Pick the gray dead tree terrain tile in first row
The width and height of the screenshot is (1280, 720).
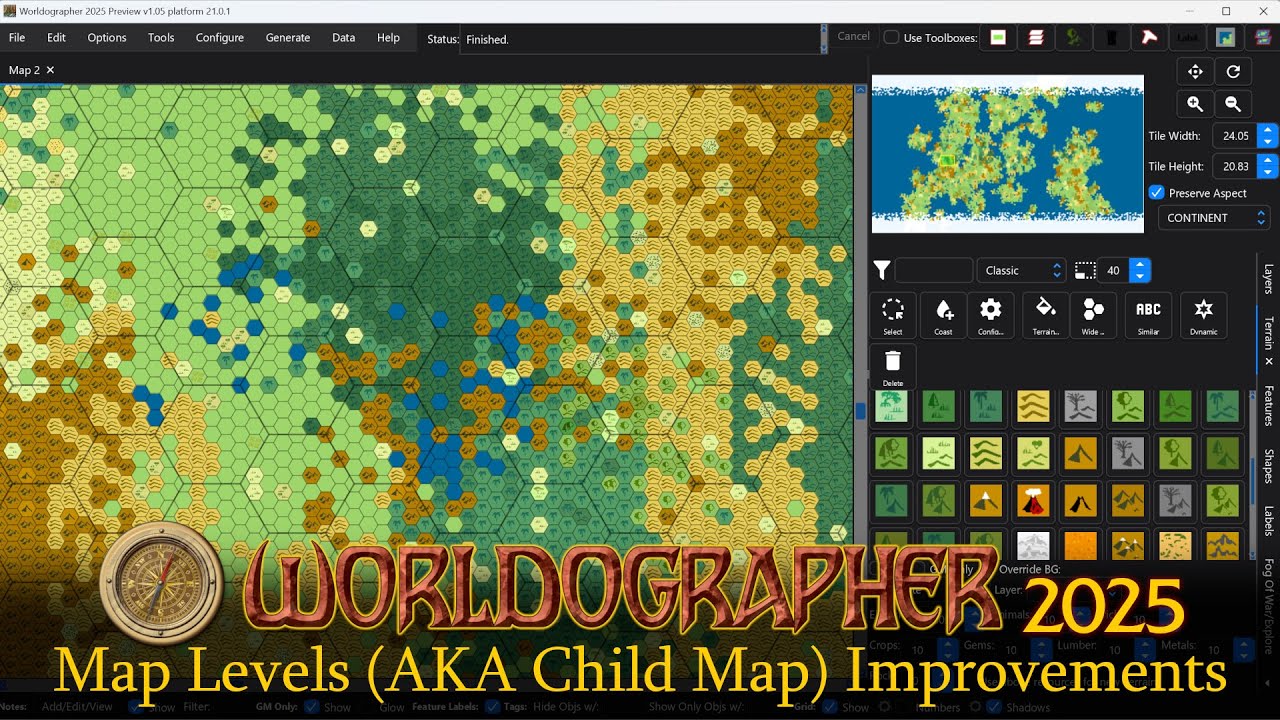tap(1081, 406)
